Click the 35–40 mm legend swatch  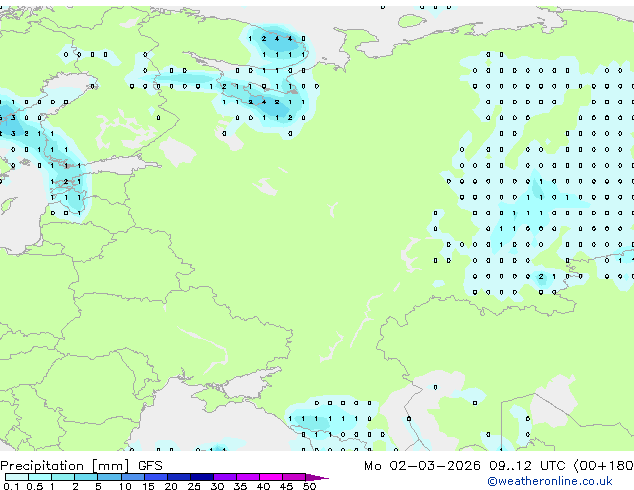coord(248,477)
